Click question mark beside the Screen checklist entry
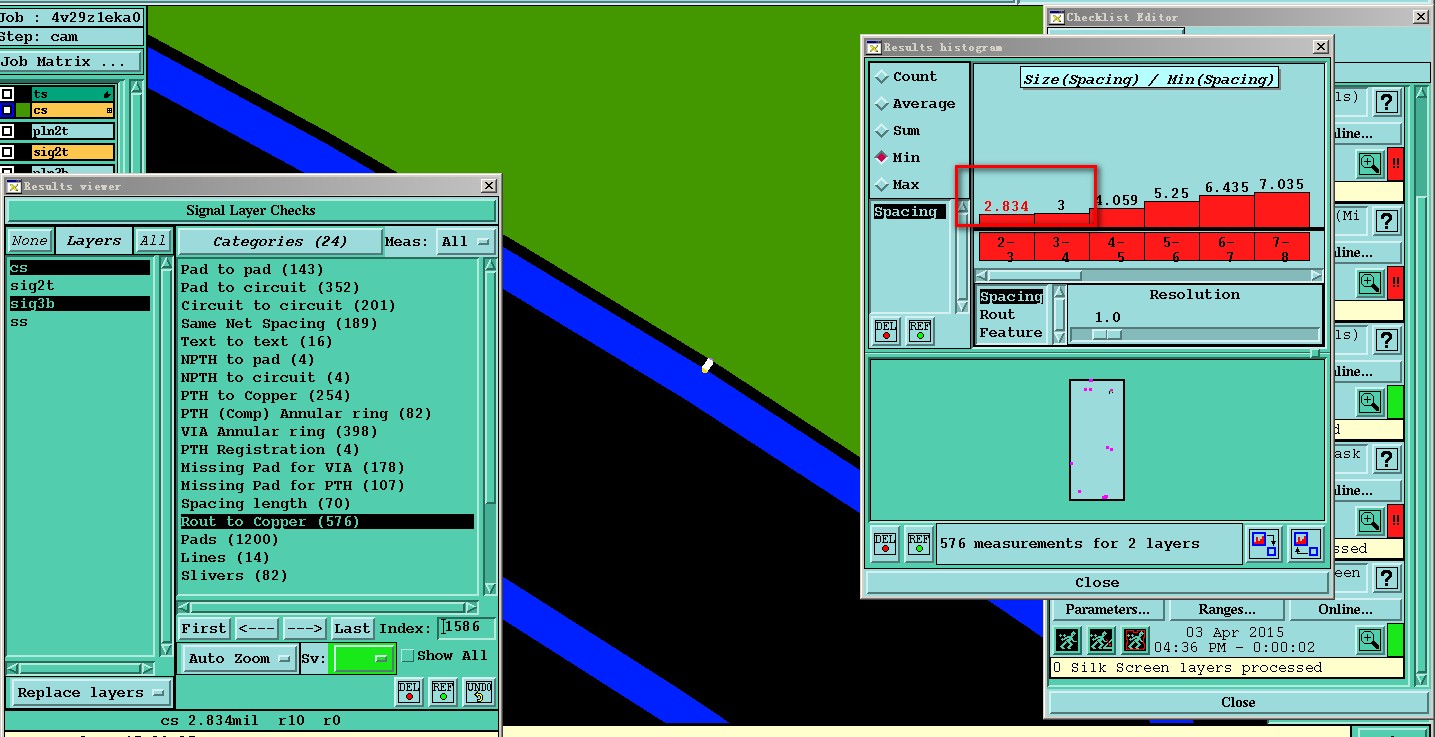The height and width of the screenshot is (737, 1435). tap(1386, 578)
